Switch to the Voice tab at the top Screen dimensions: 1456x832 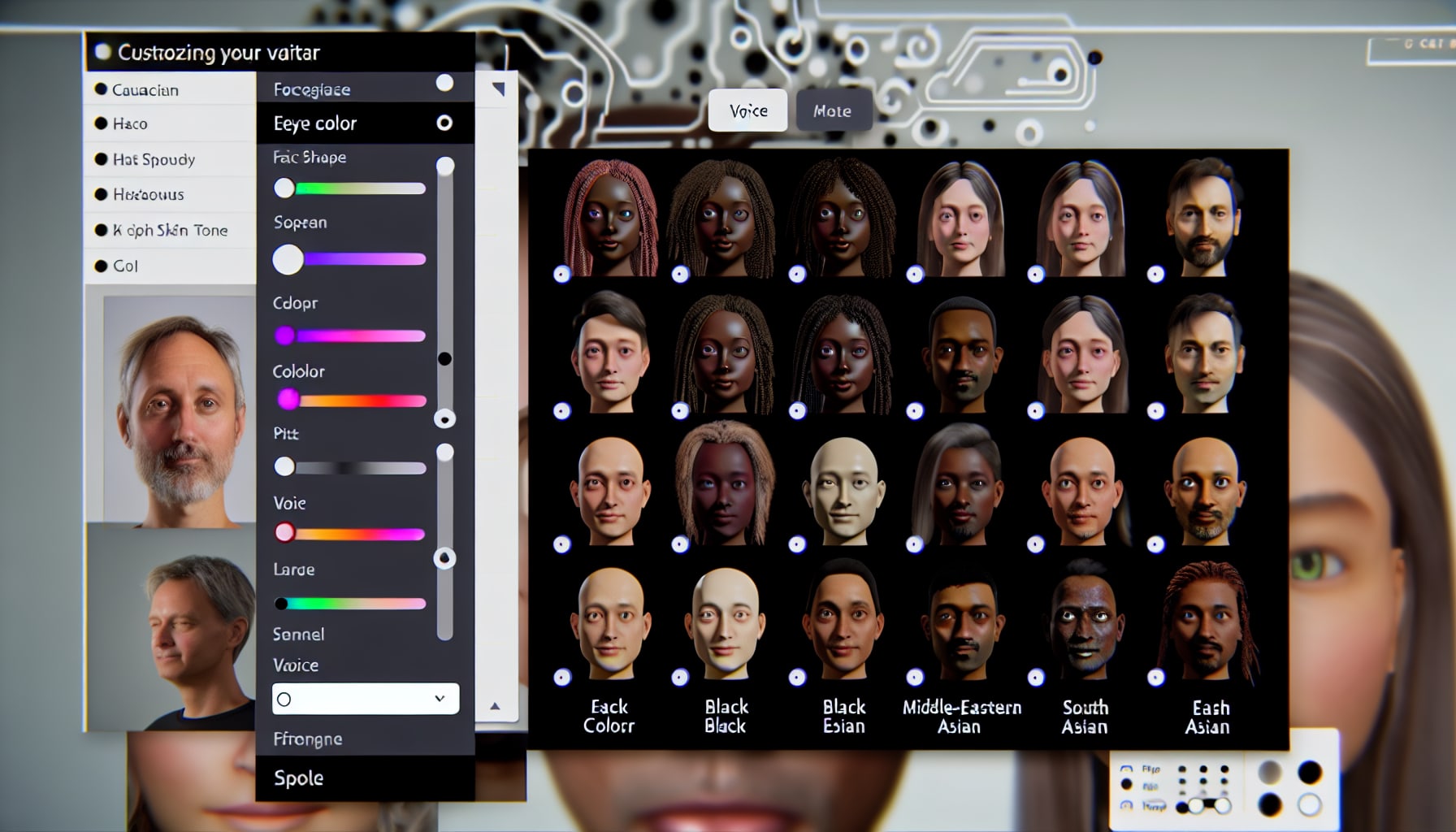(746, 110)
